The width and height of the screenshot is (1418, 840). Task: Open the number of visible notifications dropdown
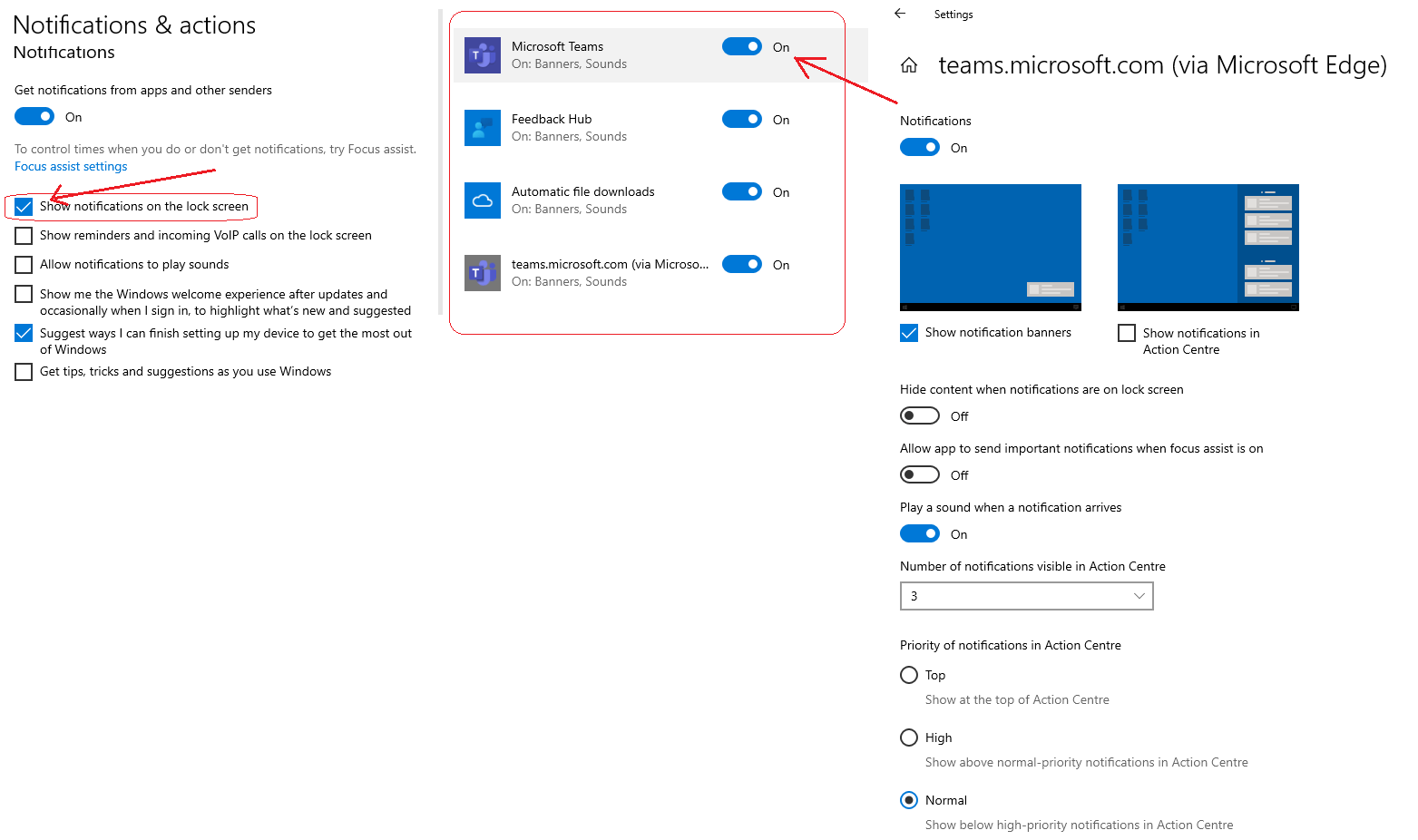1026,596
